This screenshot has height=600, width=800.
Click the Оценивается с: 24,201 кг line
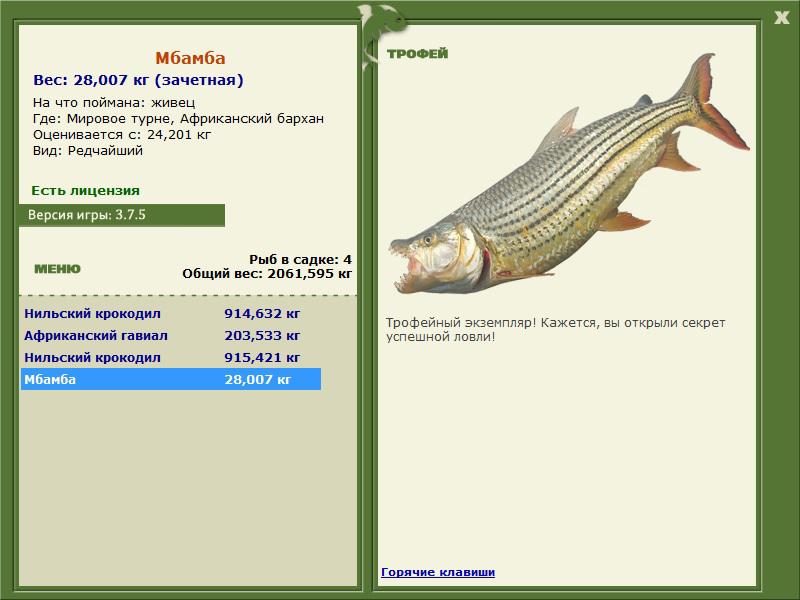click(x=122, y=135)
